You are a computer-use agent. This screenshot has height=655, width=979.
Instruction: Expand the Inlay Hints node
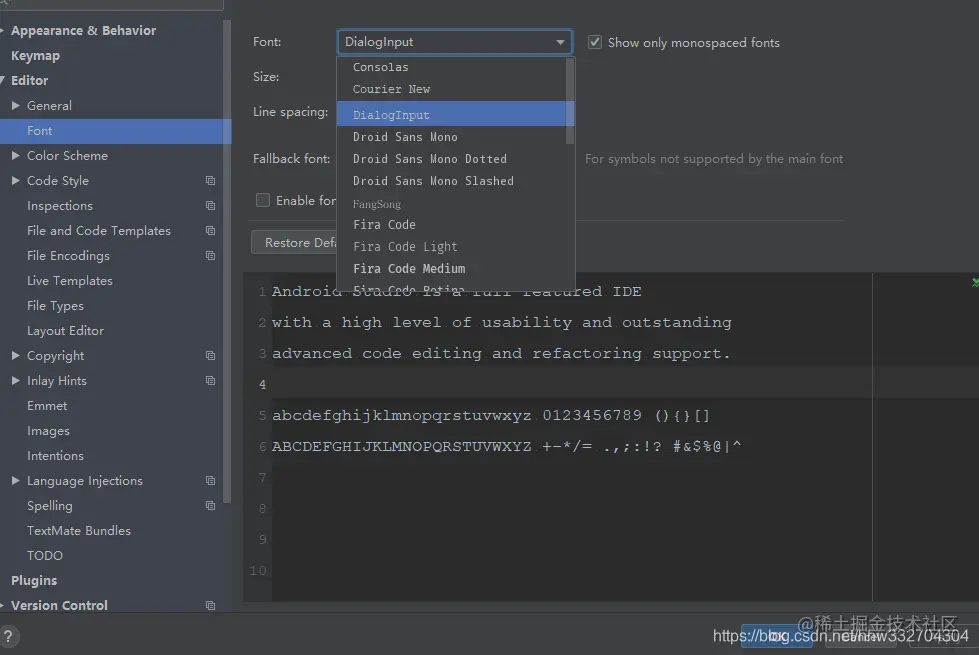[16, 380]
